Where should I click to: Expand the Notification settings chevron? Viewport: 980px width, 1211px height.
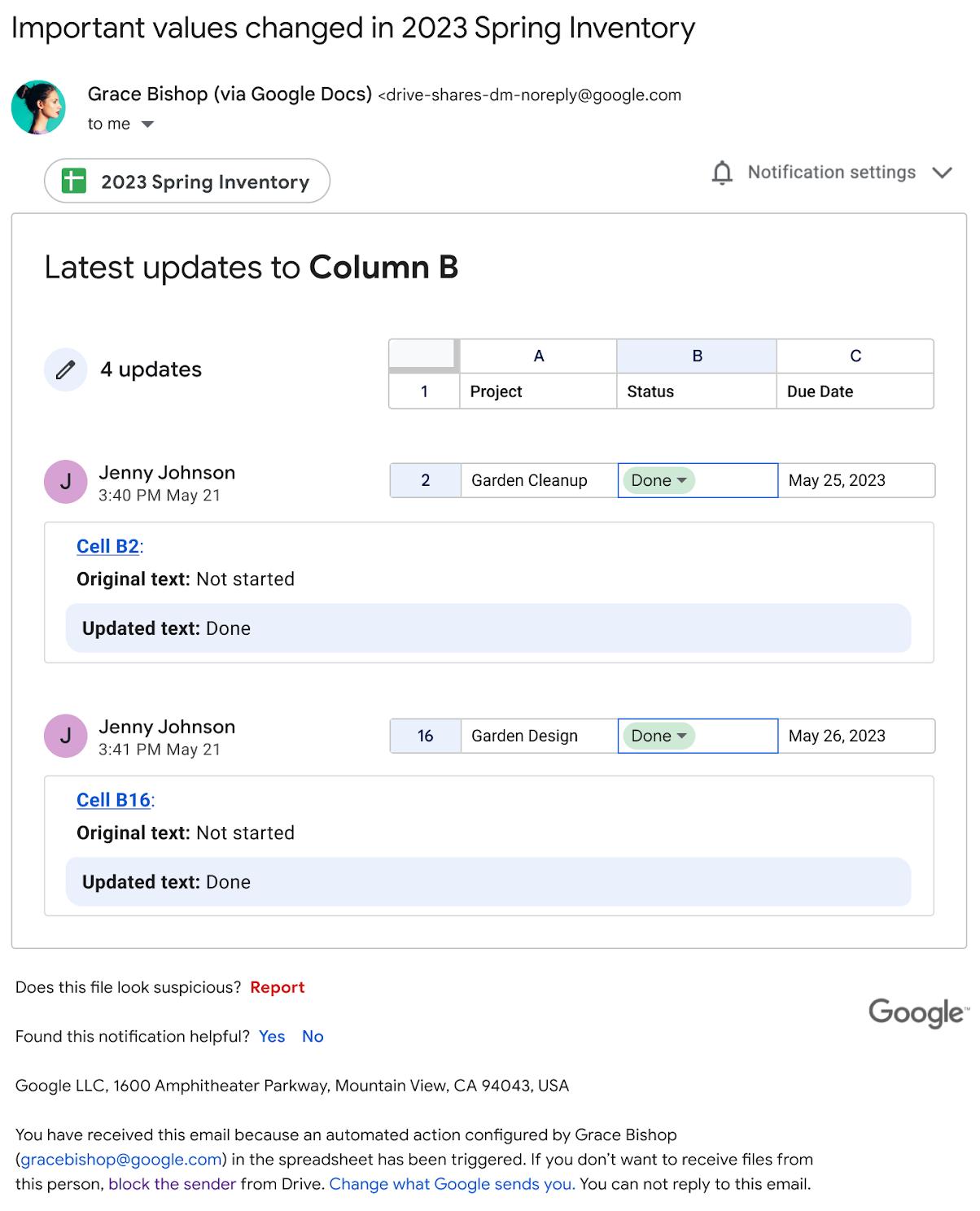[942, 173]
